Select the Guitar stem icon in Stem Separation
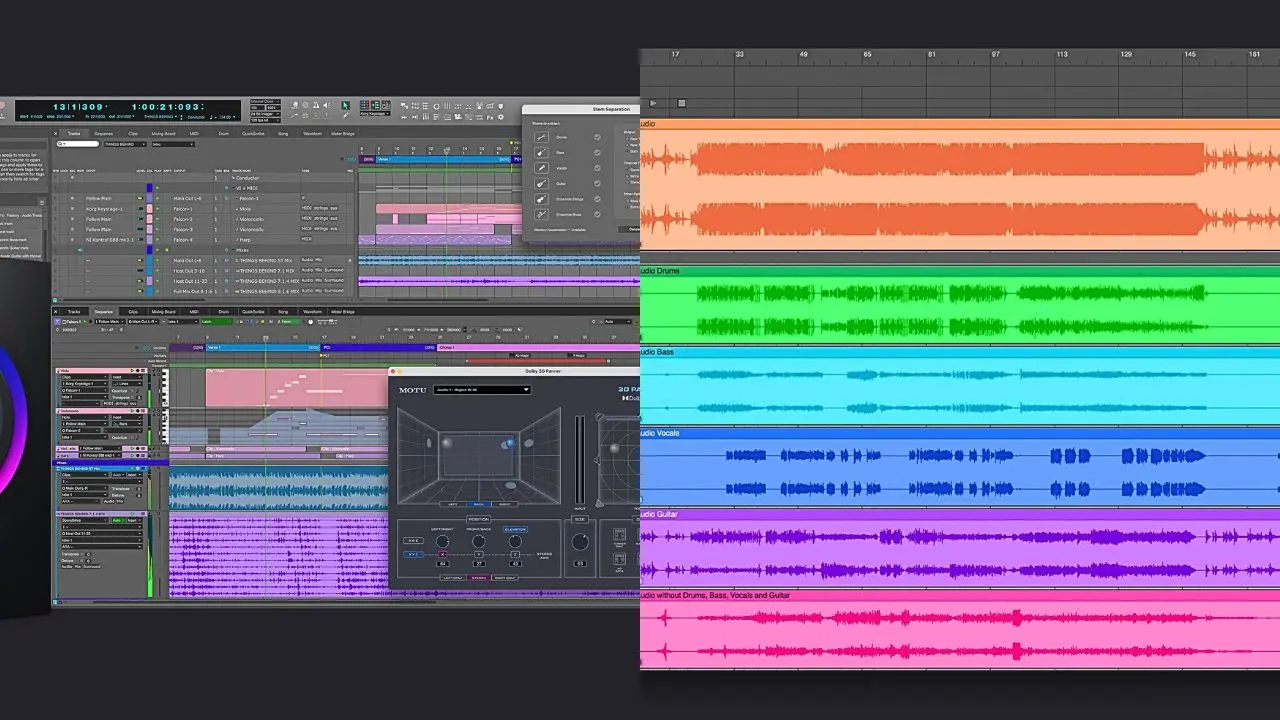Screen dimensions: 1280x720 (541, 184)
